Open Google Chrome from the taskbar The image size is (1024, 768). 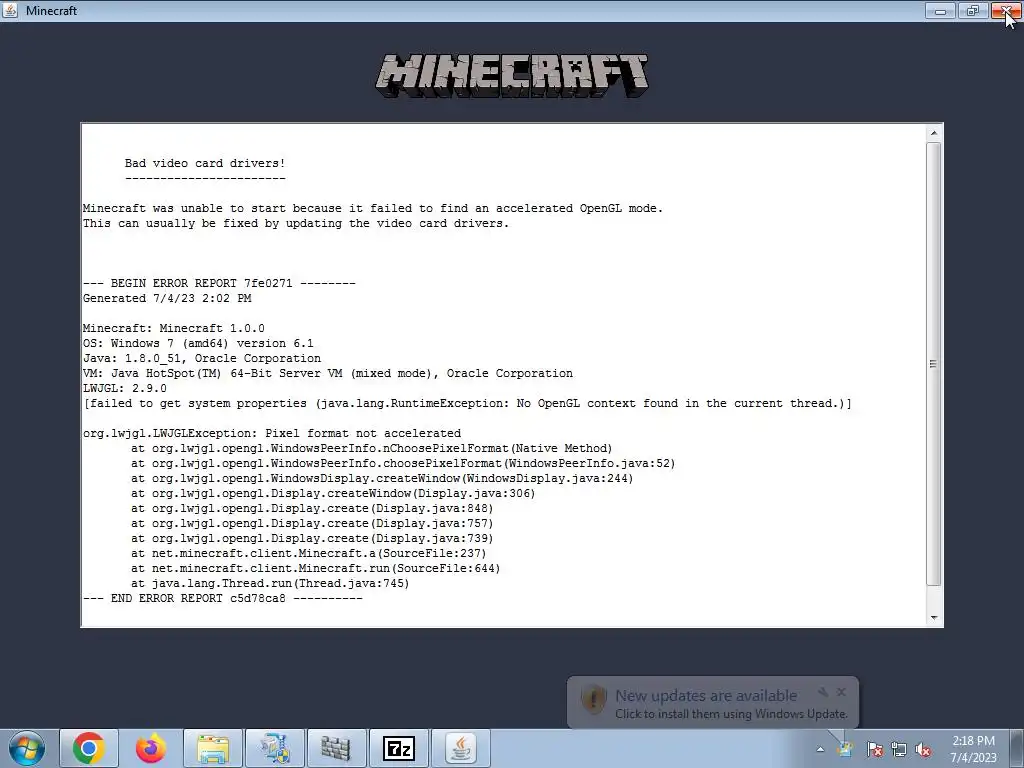(x=89, y=748)
